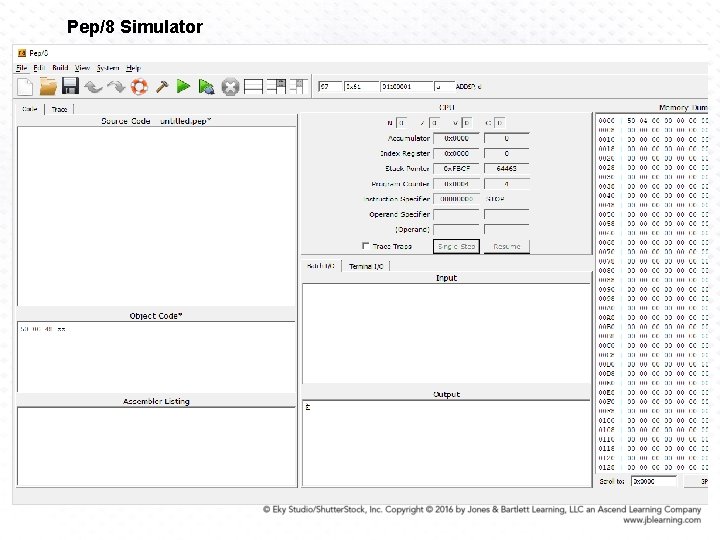
Task: Switch to the code-only view layout icon
Action: click(x=253, y=86)
